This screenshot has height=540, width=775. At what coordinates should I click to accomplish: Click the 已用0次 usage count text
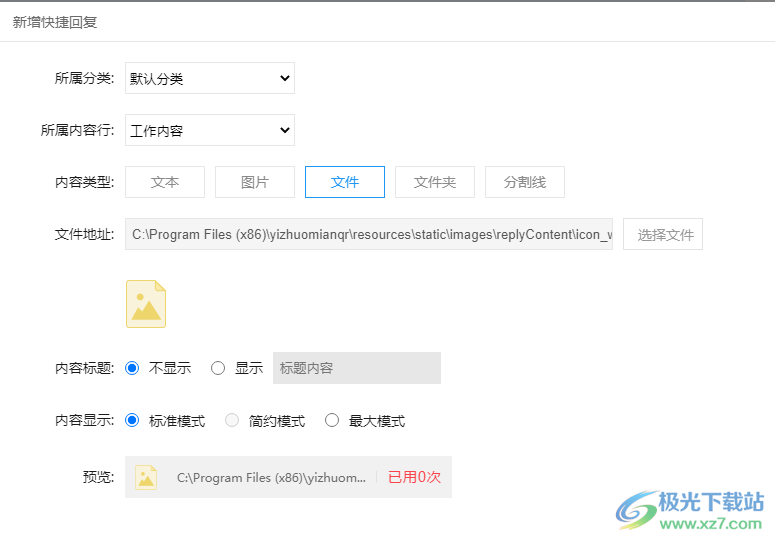pyautogui.click(x=414, y=477)
